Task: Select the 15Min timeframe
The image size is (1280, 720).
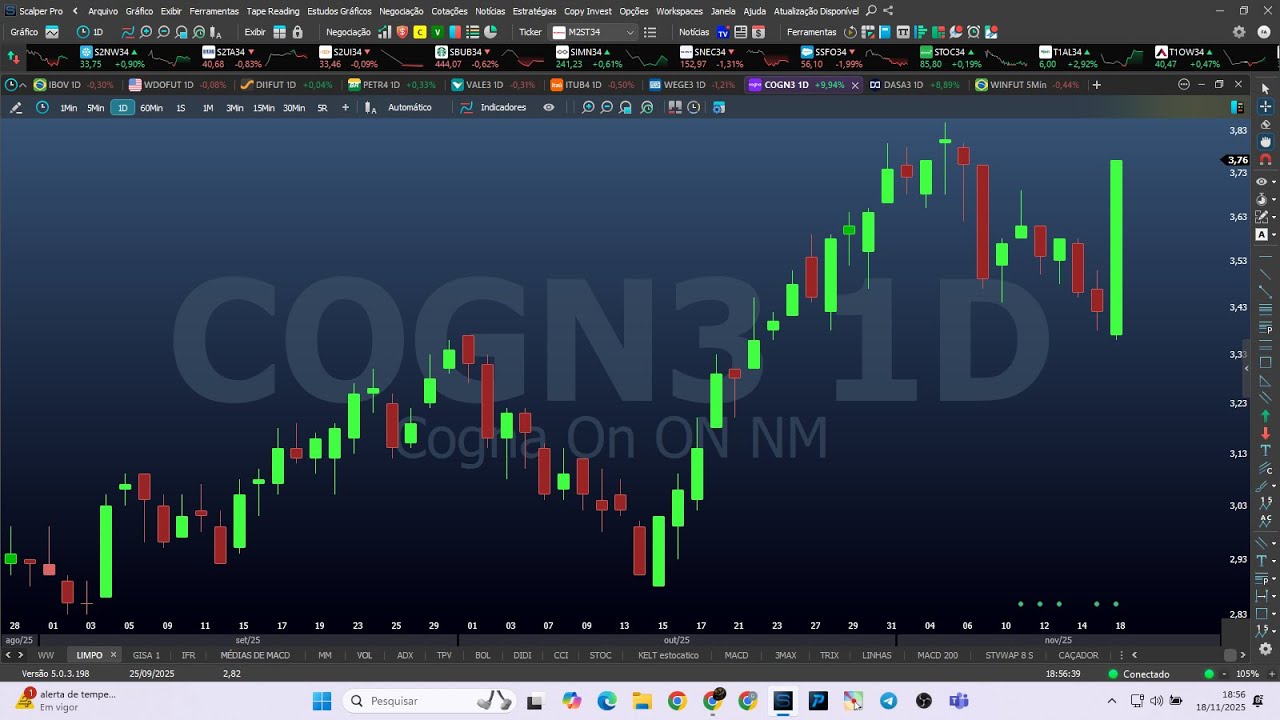Action: 263,108
